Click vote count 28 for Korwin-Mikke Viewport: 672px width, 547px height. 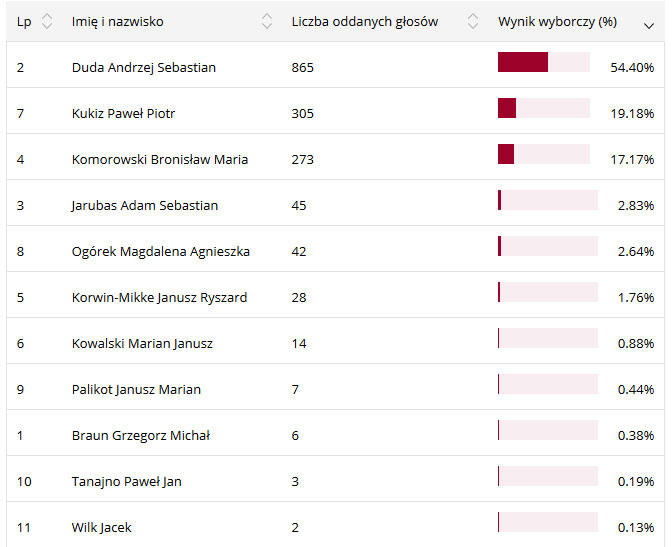pyautogui.click(x=299, y=298)
